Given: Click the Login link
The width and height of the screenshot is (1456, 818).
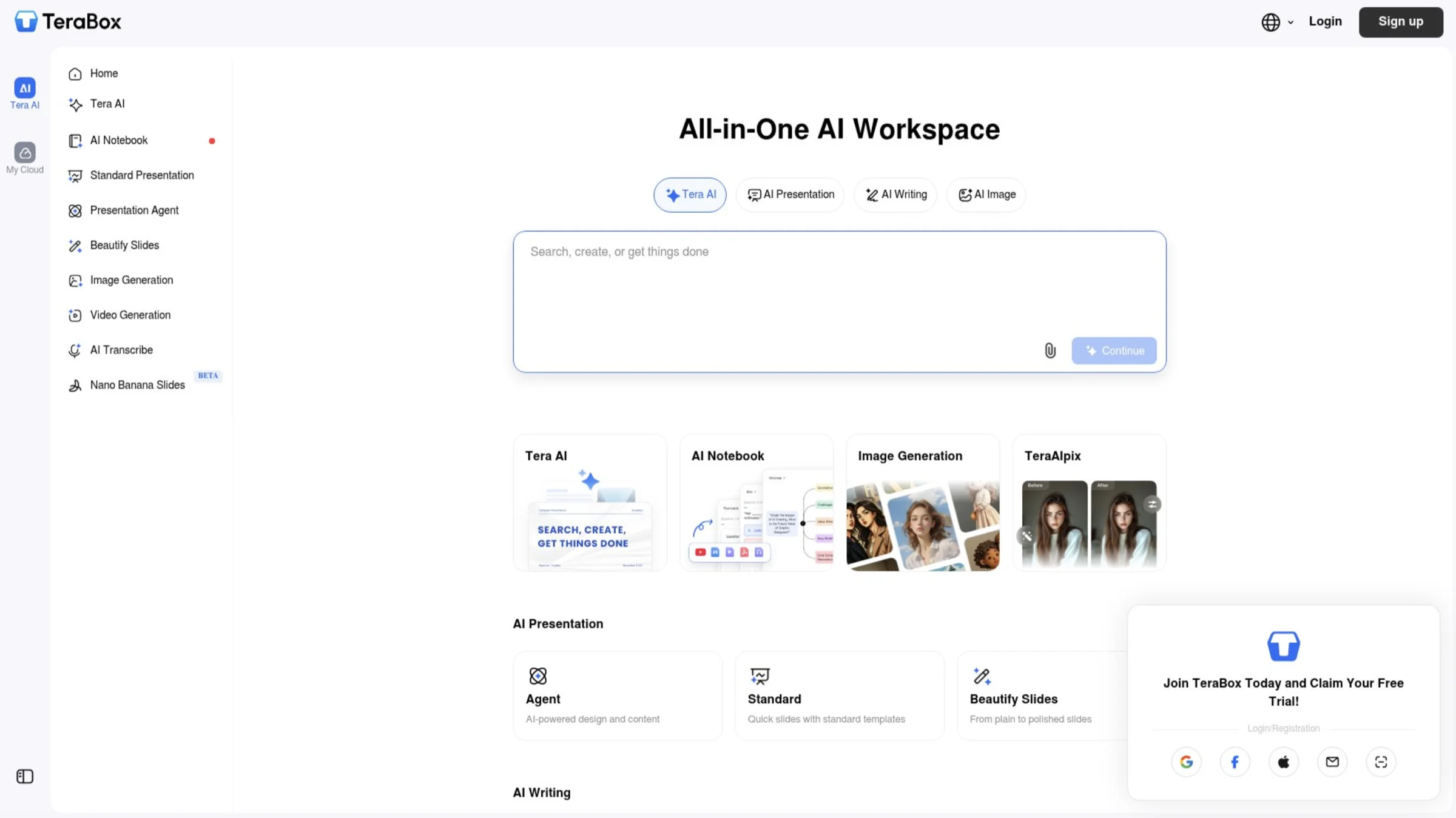Looking at the screenshot, I should (1325, 21).
